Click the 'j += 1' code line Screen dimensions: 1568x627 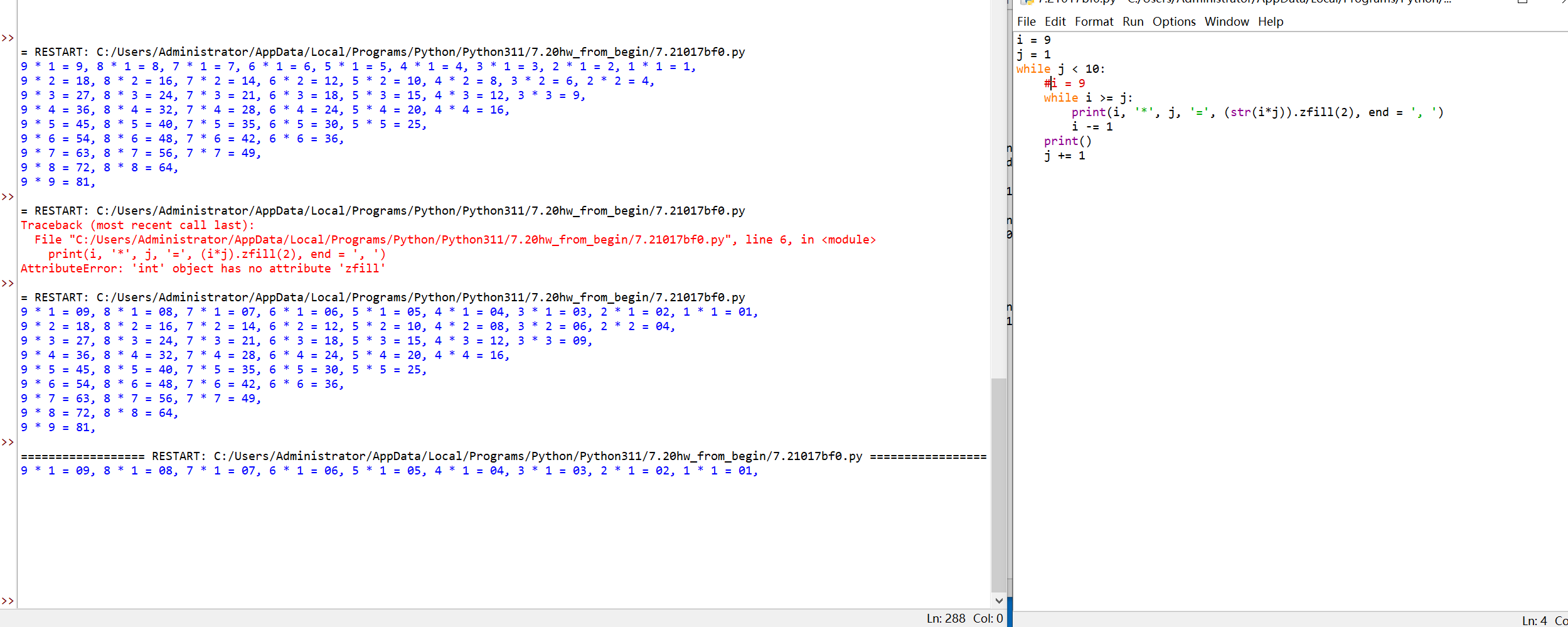(x=1065, y=156)
